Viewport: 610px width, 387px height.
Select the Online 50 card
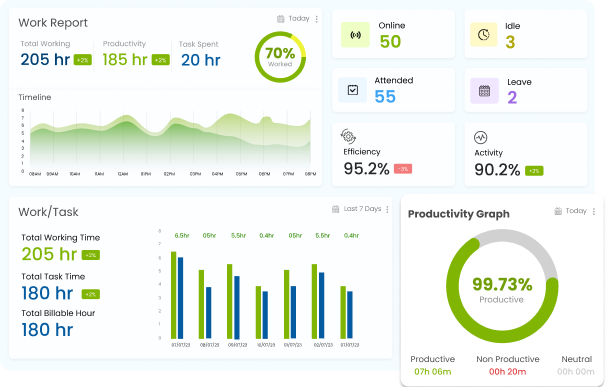click(x=393, y=34)
